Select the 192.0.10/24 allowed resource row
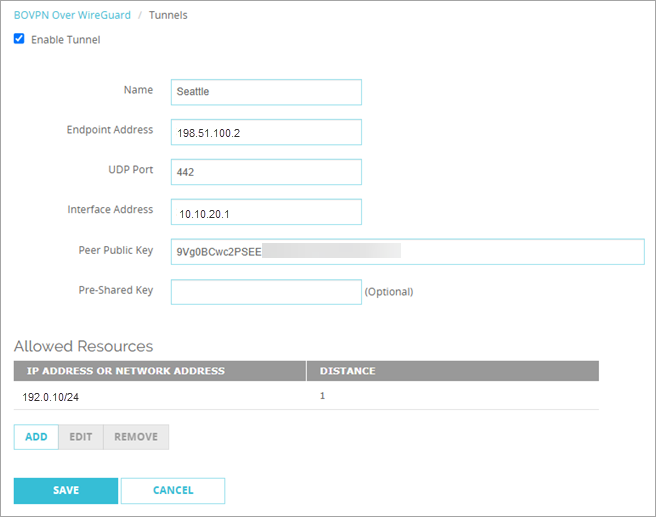Image resolution: width=656 pixels, height=517 pixels. [x=306, y=396]
